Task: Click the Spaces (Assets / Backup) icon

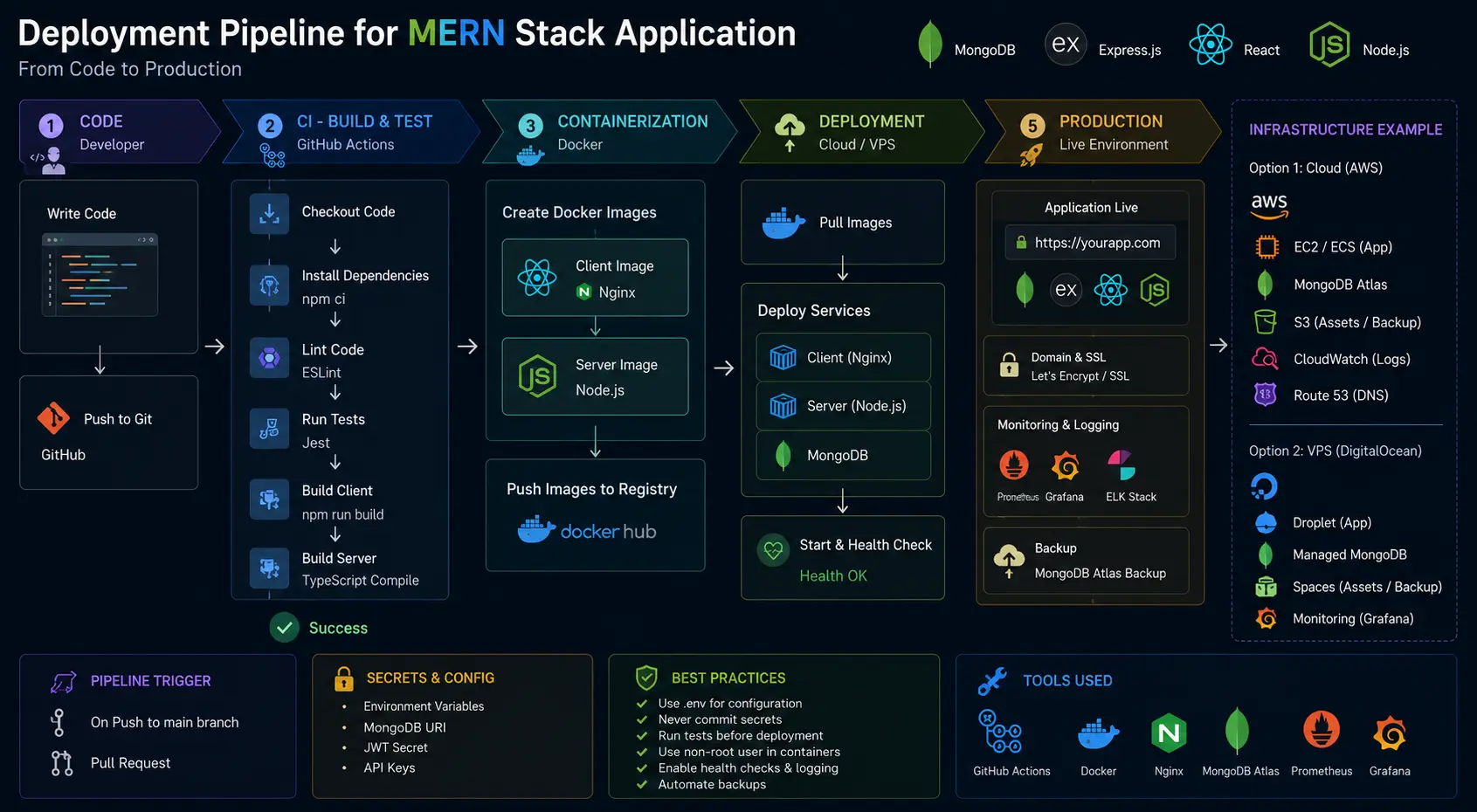Action: click(x=1266, y=587)
